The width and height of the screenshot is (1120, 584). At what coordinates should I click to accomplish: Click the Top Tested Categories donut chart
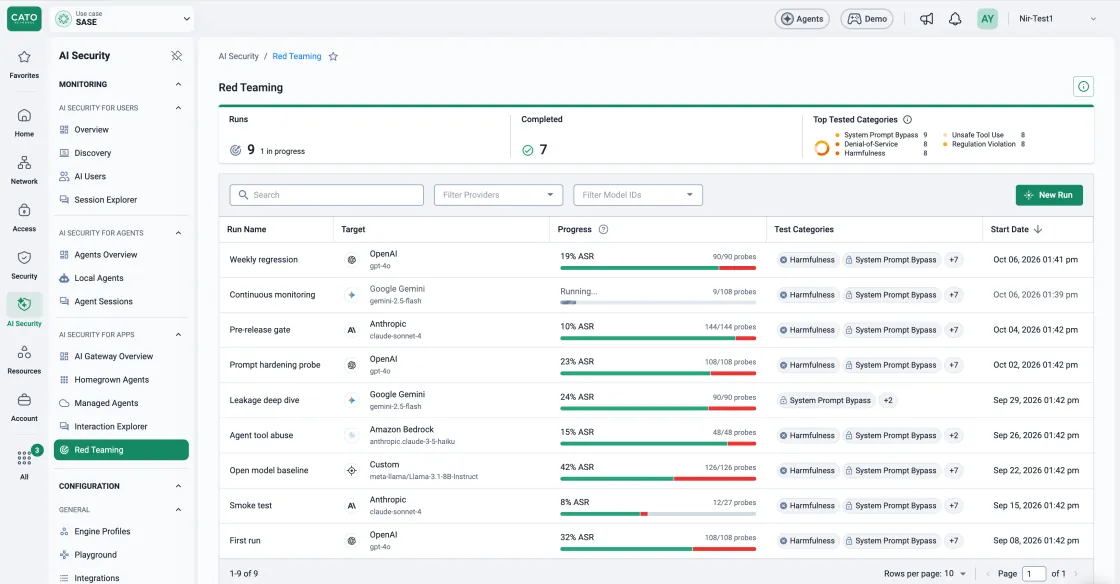click(x=821, y=148)
